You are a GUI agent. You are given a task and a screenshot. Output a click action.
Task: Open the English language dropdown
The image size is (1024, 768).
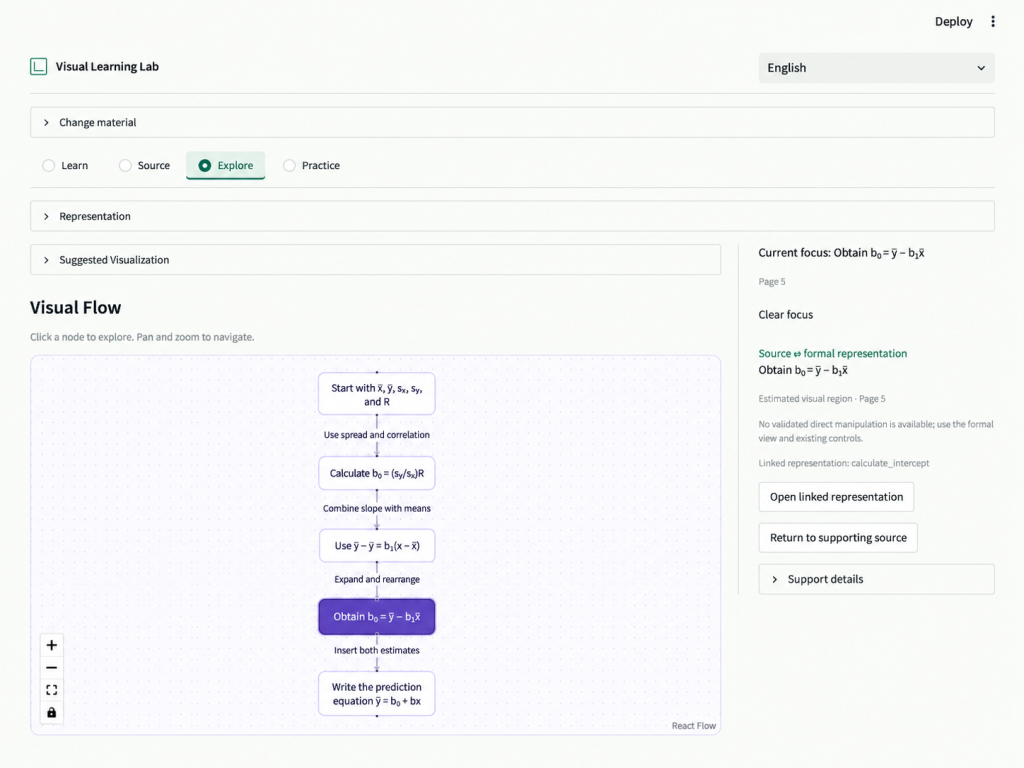876,68
